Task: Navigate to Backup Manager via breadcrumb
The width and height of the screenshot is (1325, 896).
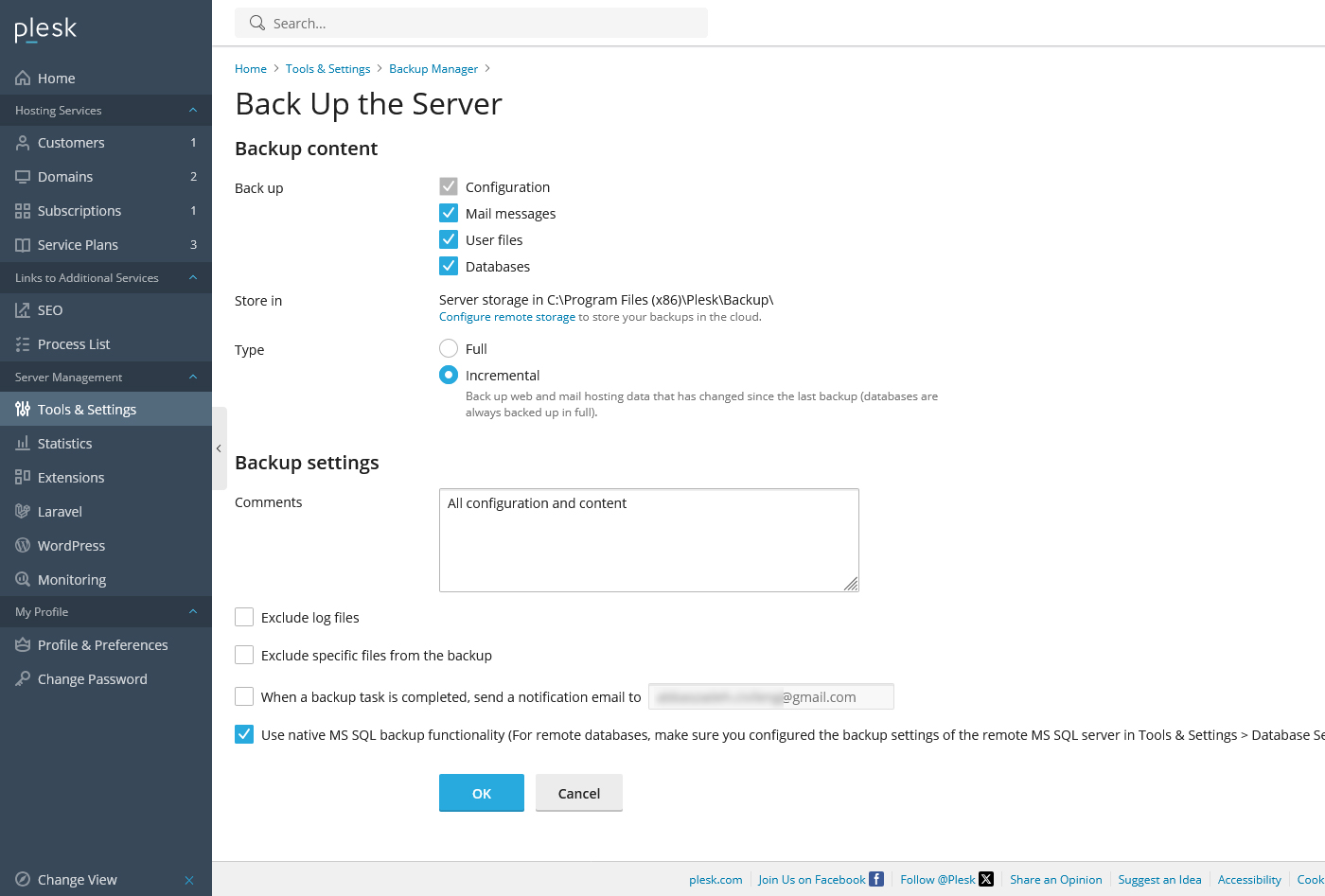Action: (x=433, y=68)
